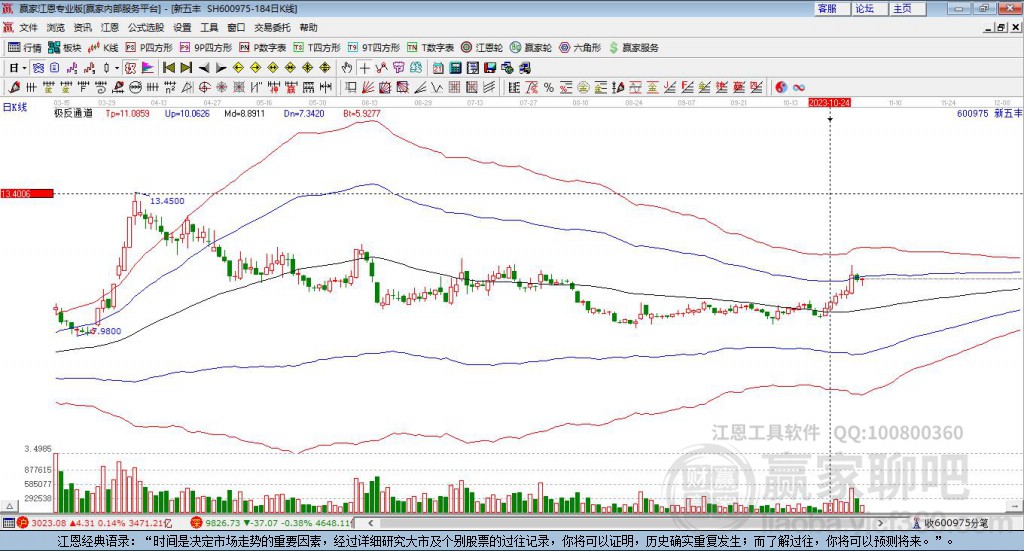Click the Md=8.8911 indicator value

pos(244,114)
